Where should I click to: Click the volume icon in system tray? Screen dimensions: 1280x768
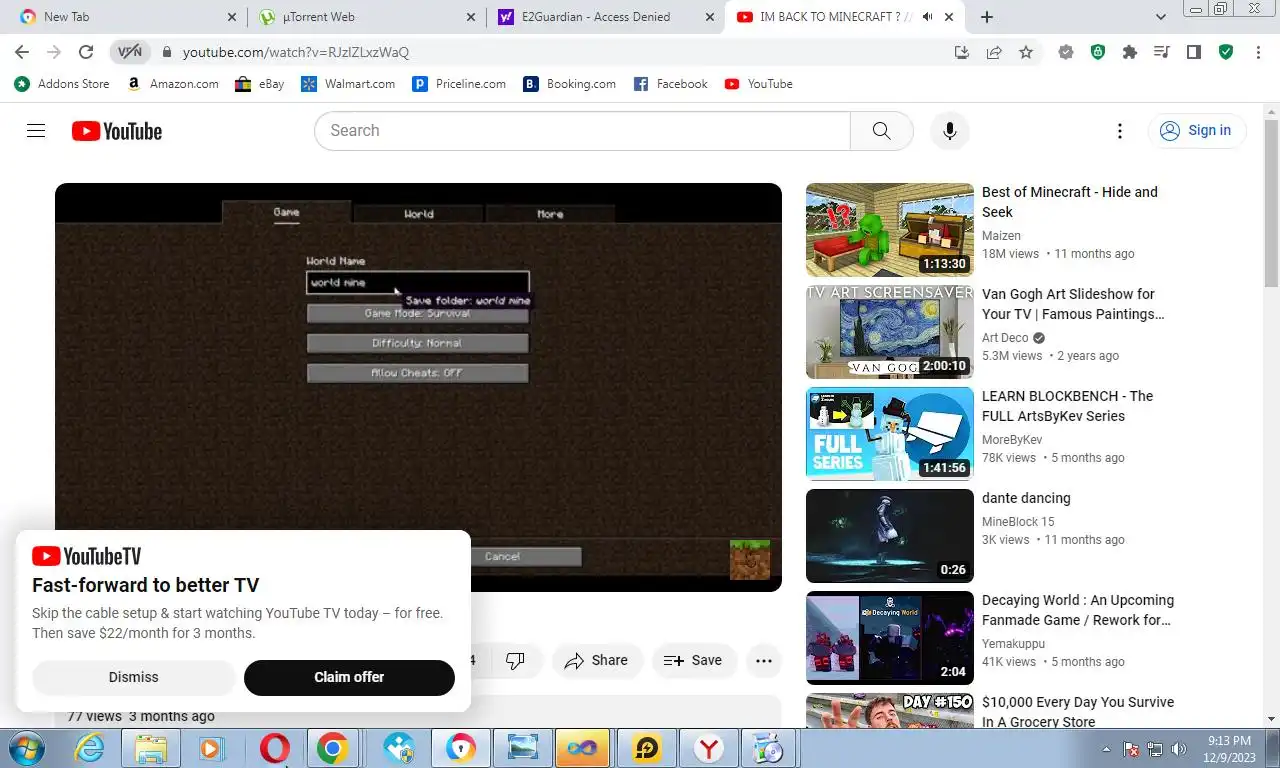pos(1179,749)
